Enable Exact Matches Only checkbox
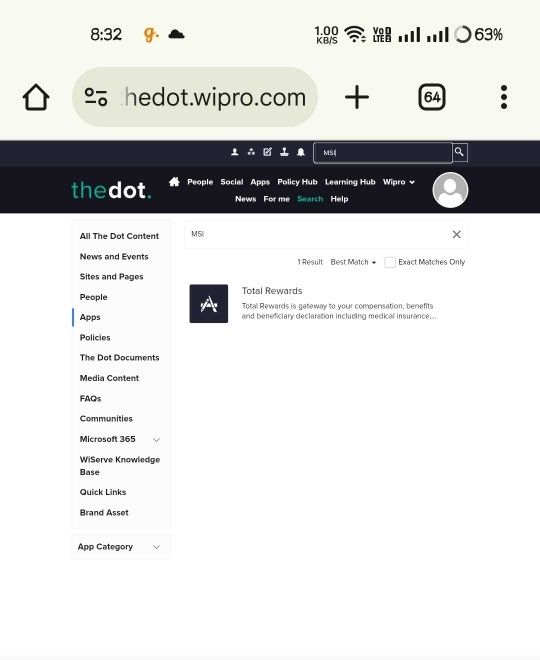 390,262
